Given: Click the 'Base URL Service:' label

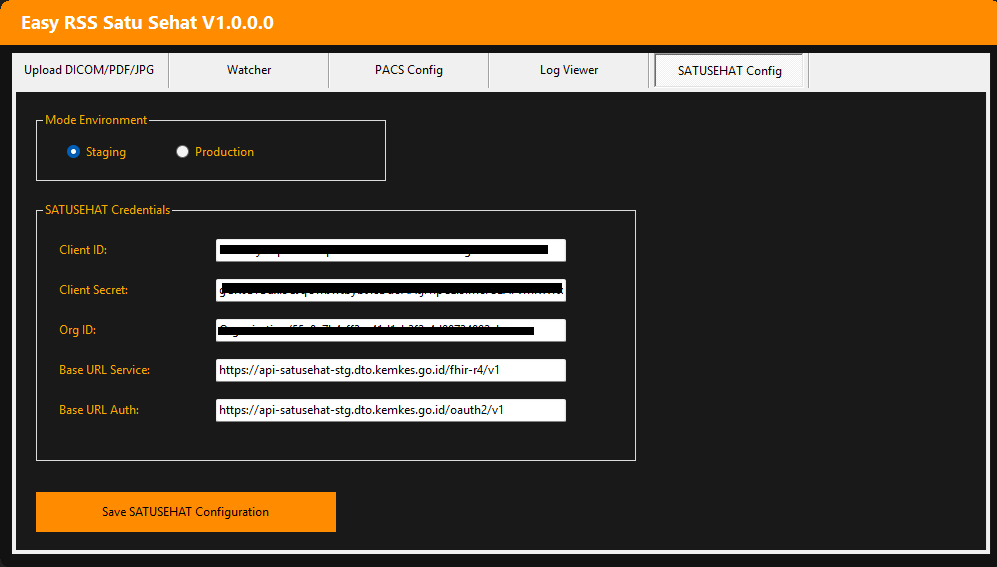Looking at the screenshot, I should [104, 370].
